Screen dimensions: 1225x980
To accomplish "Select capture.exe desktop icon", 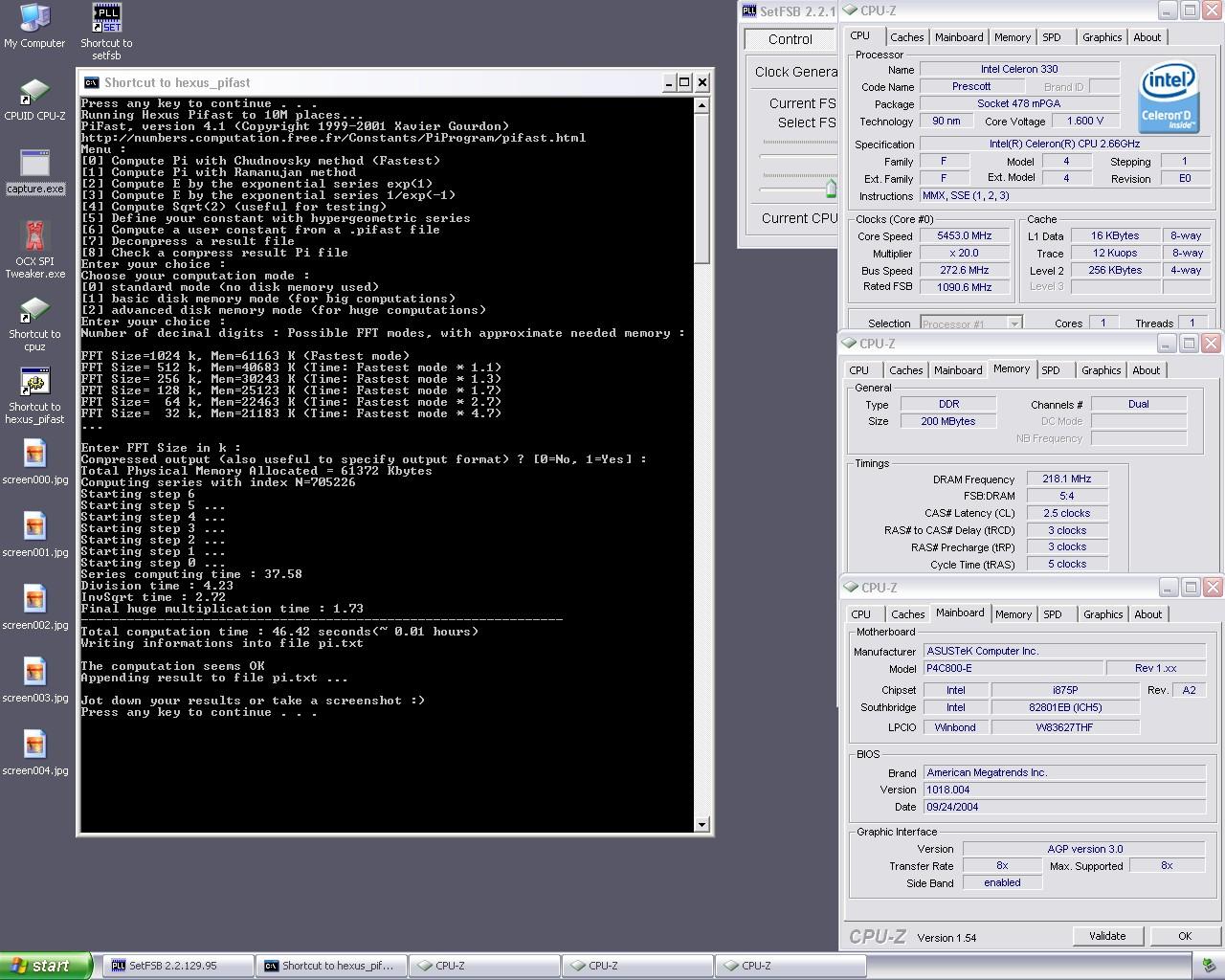I will pos(34,171).
